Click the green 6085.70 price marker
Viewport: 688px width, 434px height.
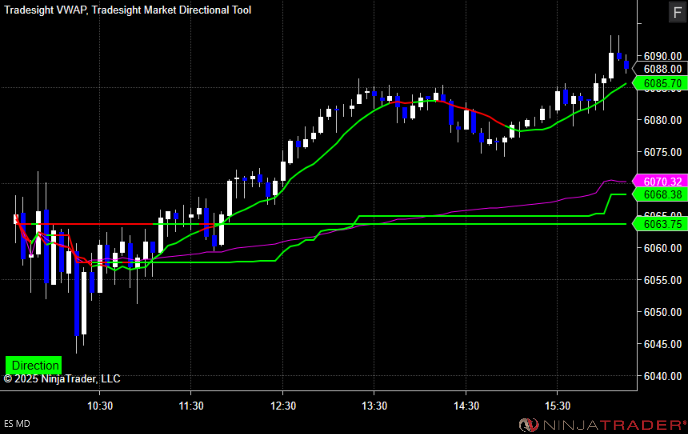[x=660, y=83]
